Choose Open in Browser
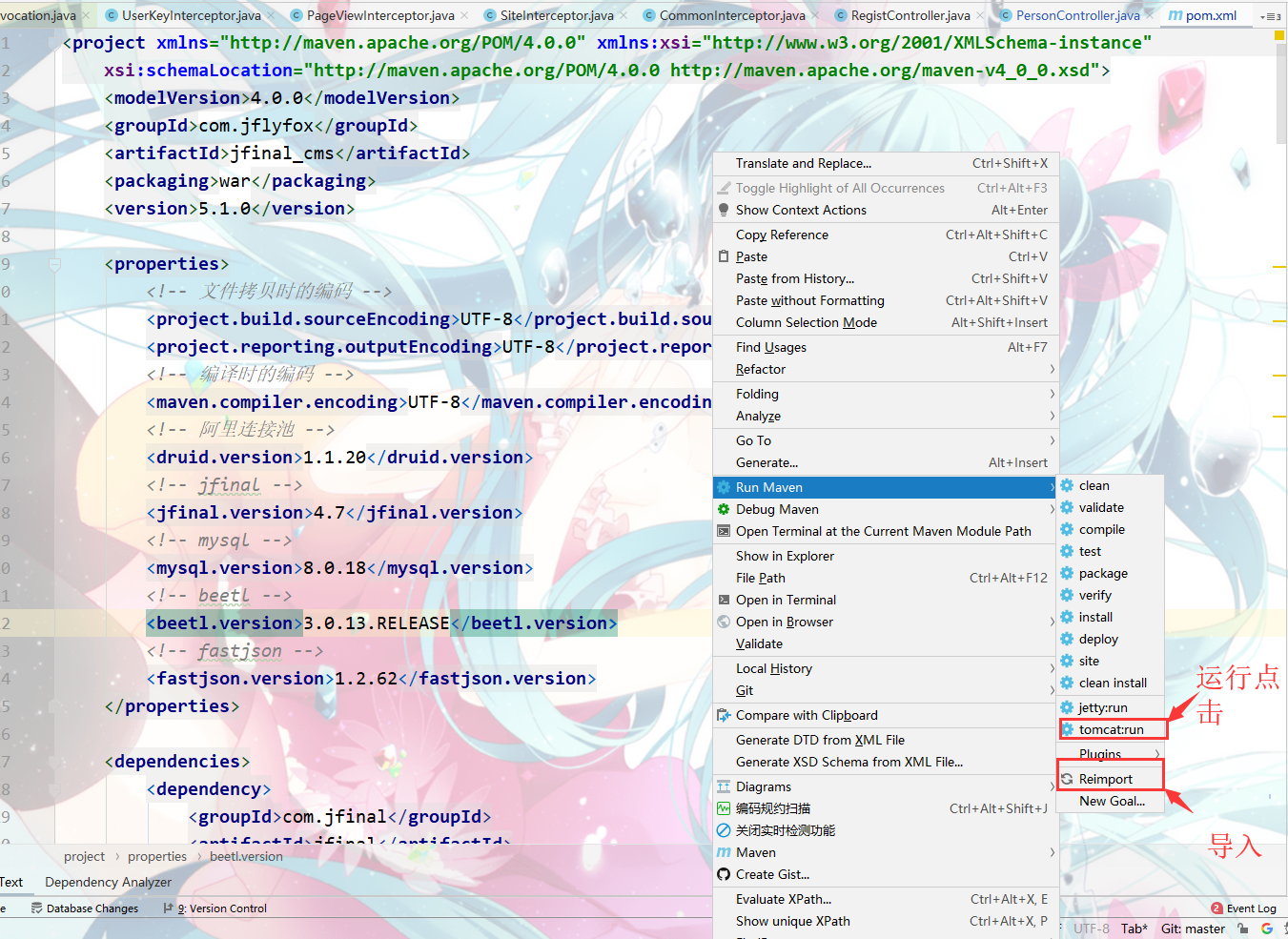1288x939 pixels. [886, 622]
